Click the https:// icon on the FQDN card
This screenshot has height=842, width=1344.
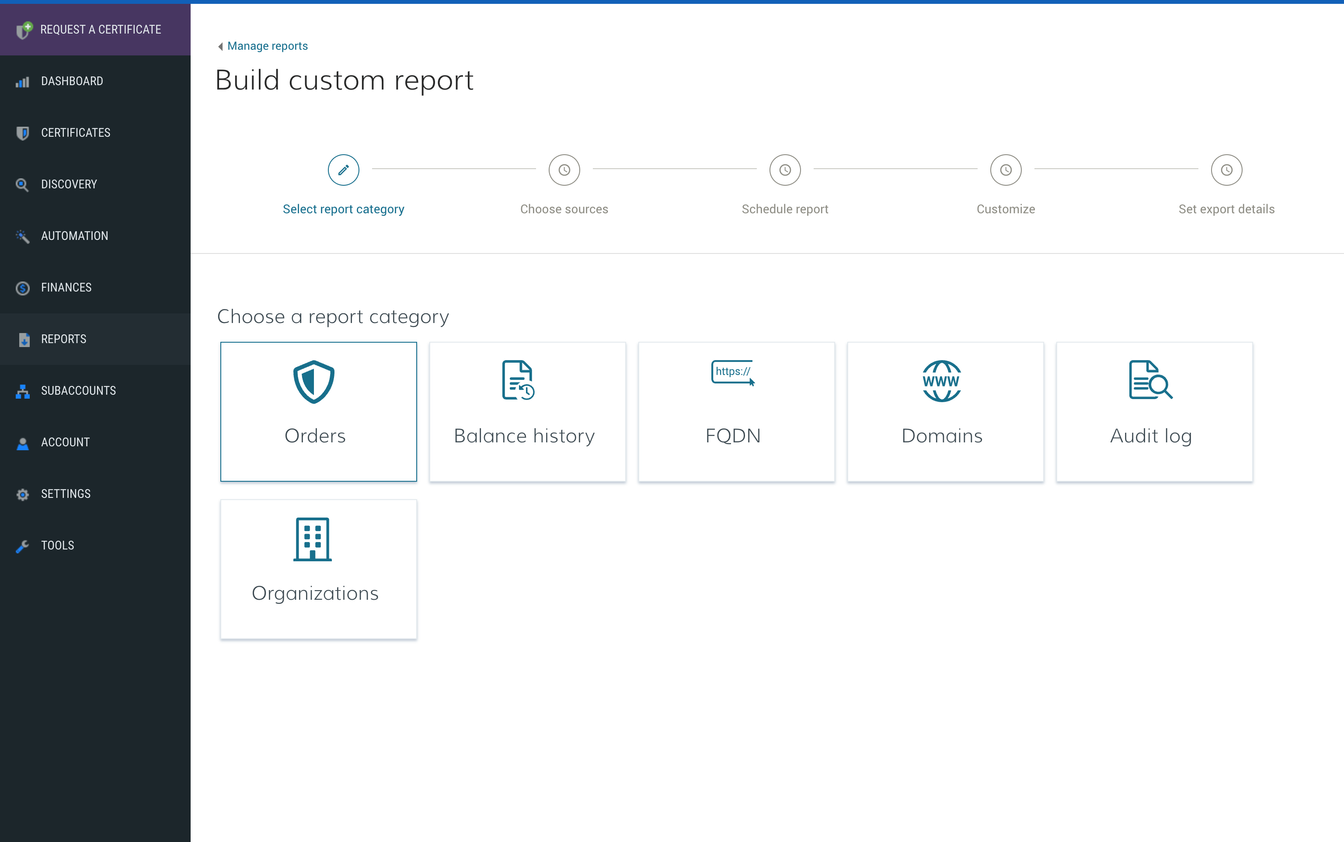[x=734, y=372]
